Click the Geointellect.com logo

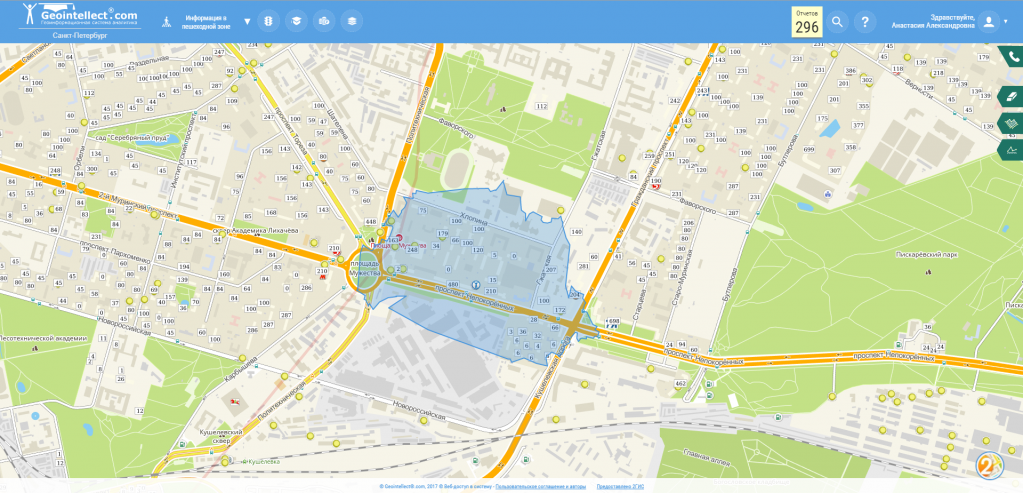click(x=80, y=15)
